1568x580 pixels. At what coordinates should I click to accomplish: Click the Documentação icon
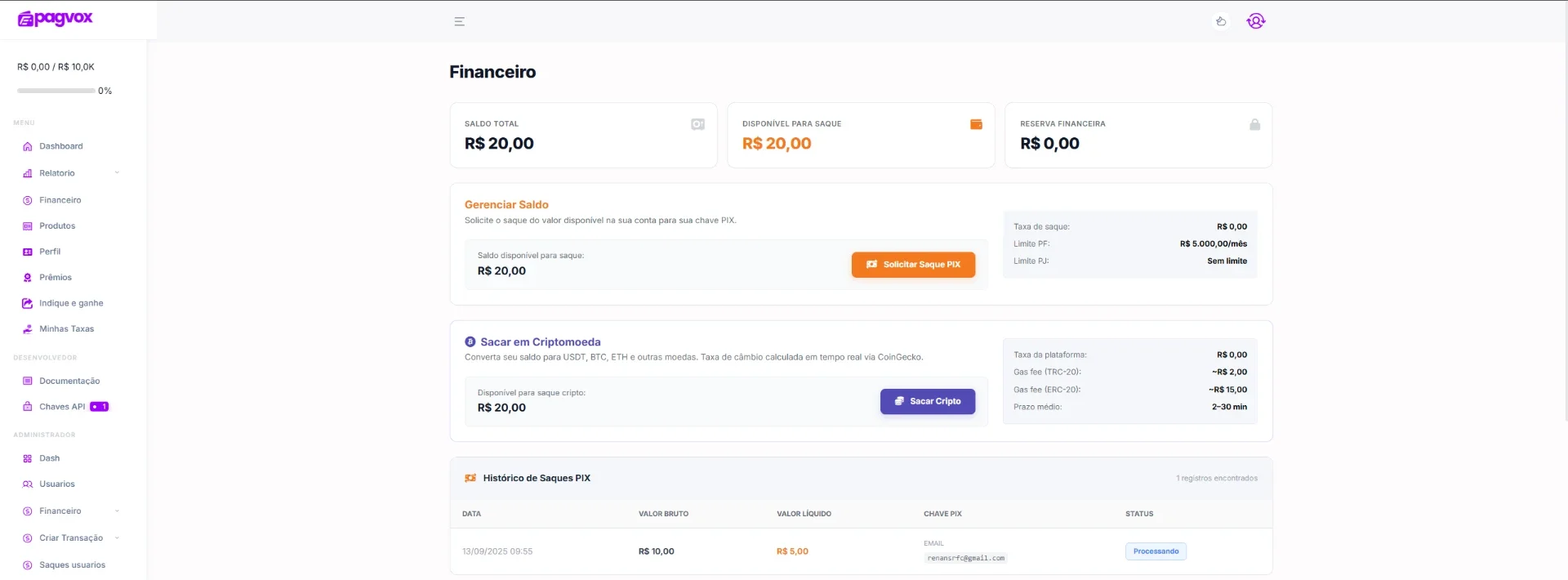28,381
